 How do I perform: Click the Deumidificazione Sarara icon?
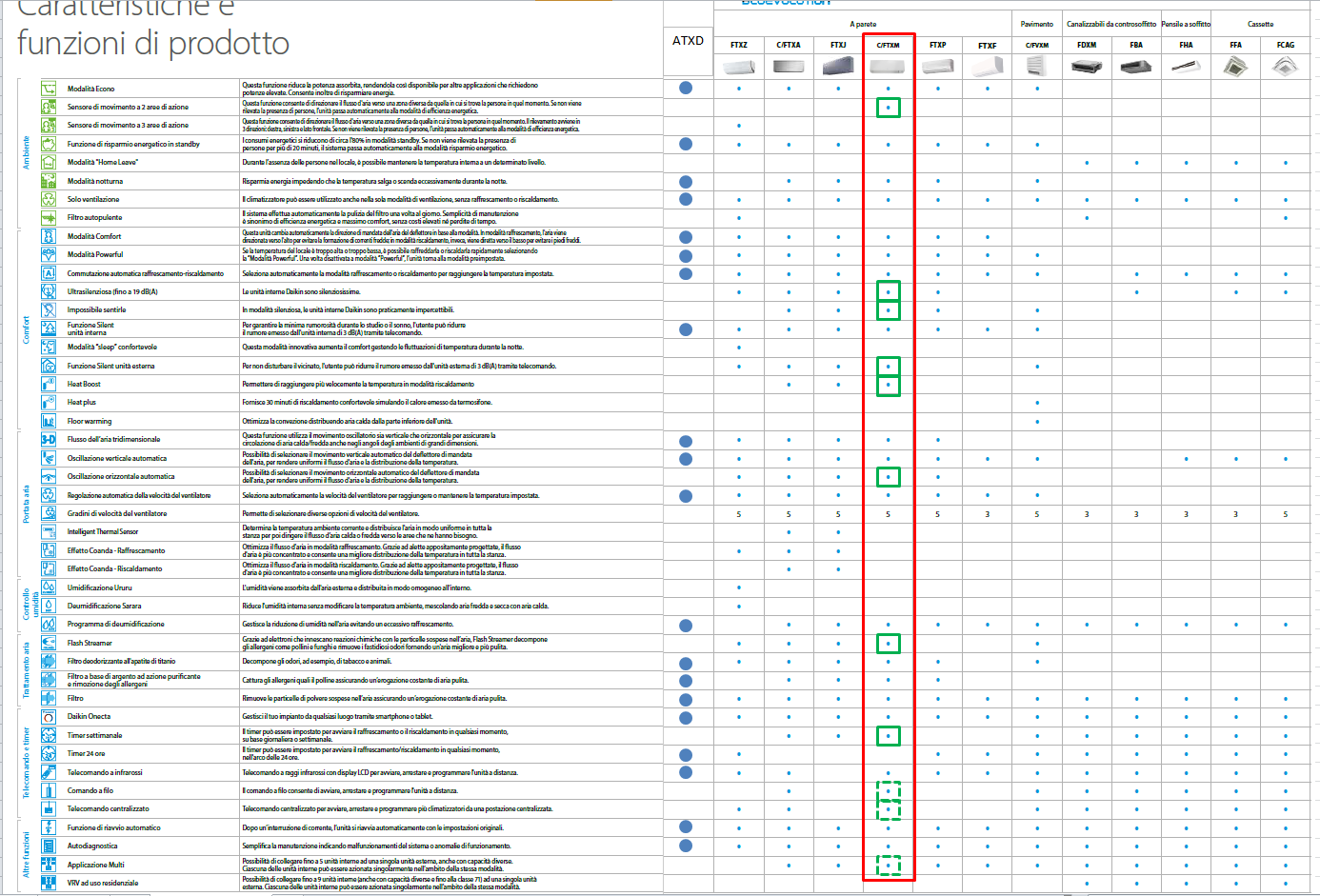49,606
